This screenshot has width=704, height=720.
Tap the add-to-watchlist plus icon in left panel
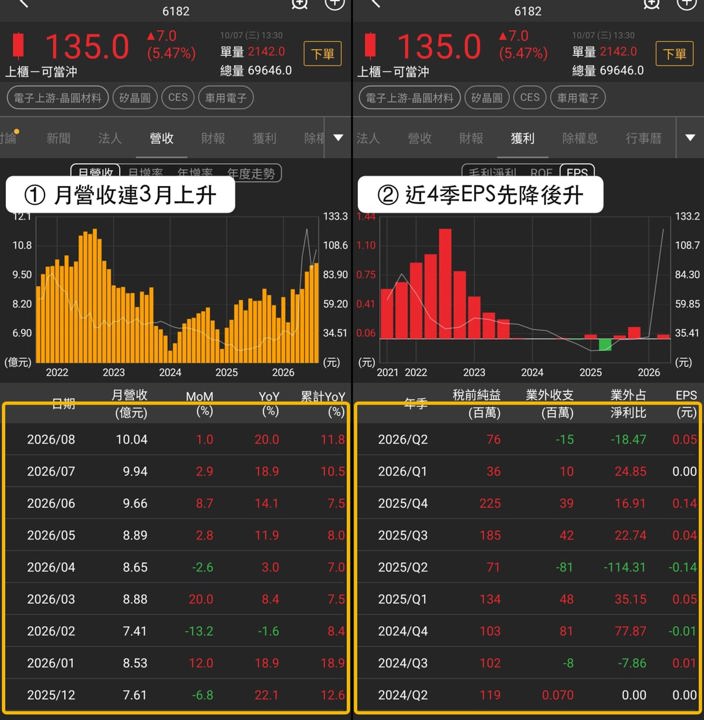click(334, 4)
